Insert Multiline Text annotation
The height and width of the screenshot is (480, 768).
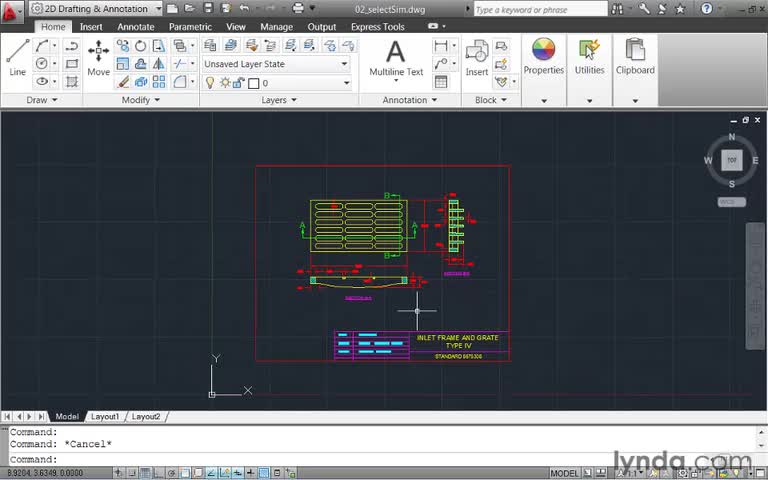(x=396, y=57)
